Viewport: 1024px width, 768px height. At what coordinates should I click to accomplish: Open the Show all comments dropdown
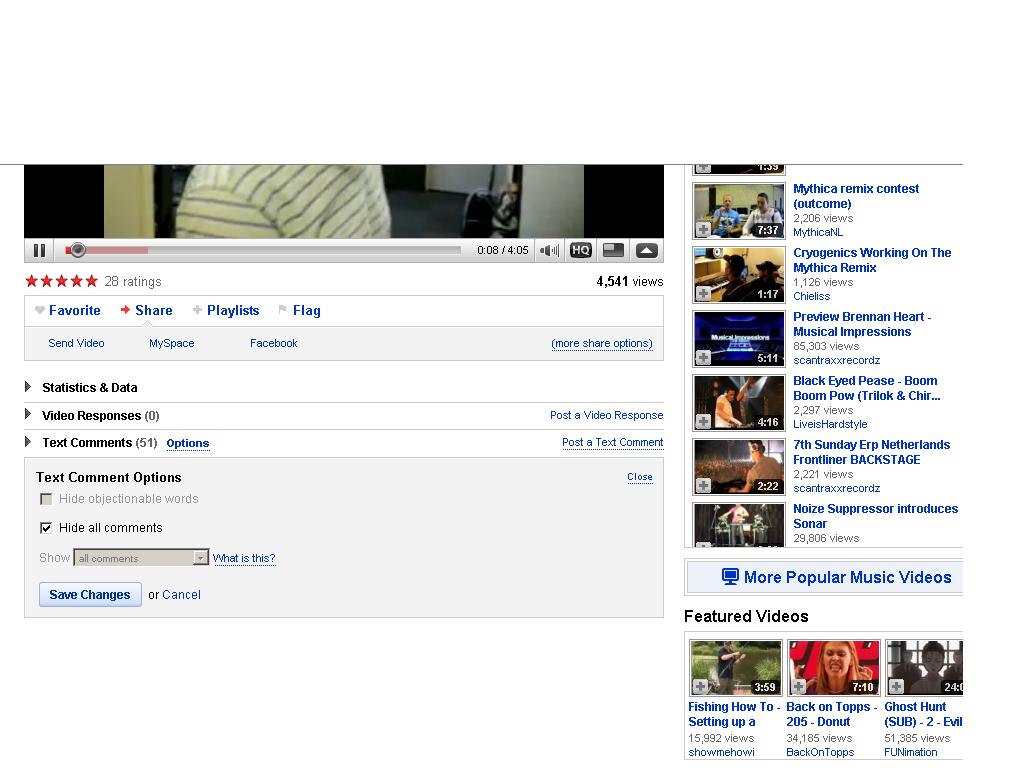tap(141, 558)
